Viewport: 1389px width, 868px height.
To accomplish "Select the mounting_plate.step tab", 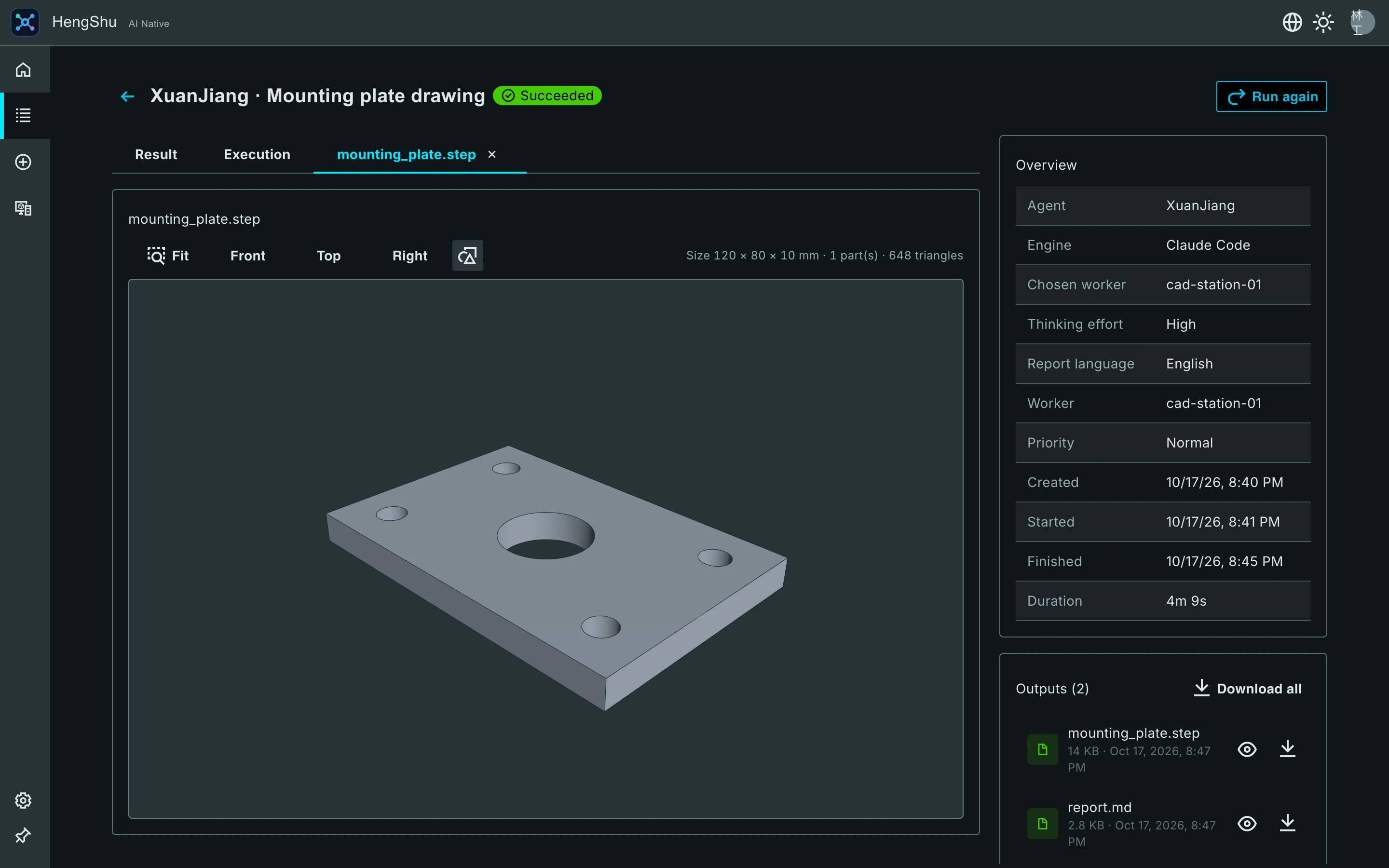I will [x=407, y=154].
